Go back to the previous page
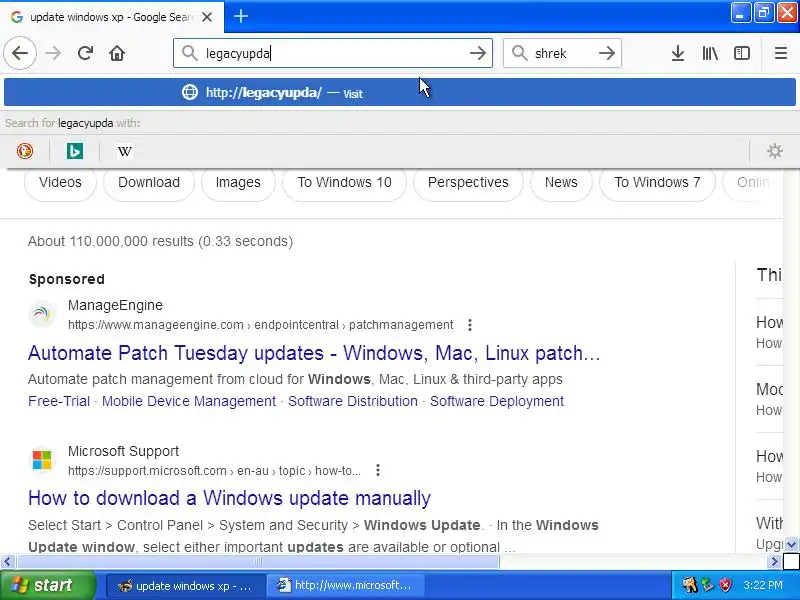800x600 pixels. [x=20, y=53]
